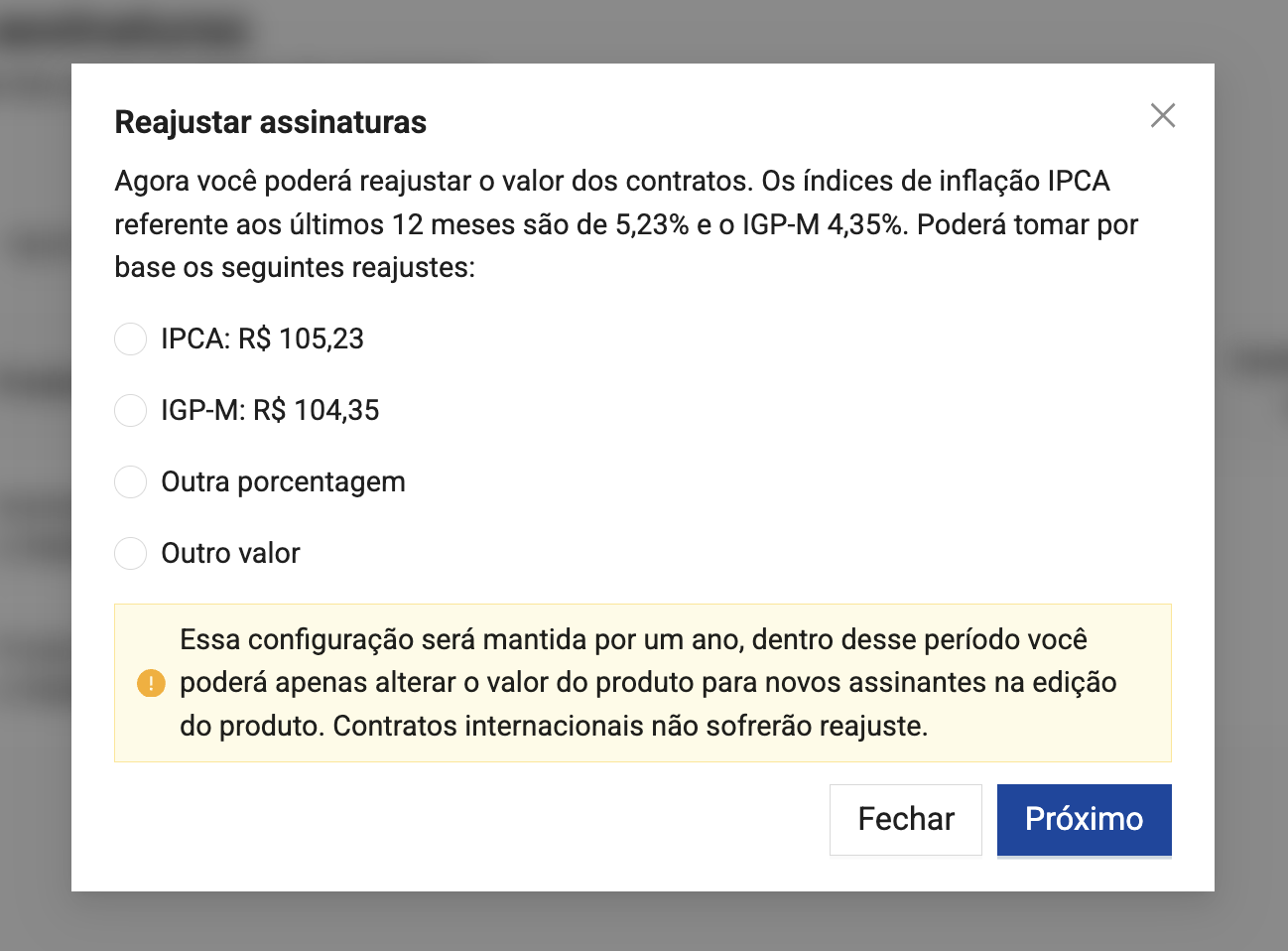Screen dimensions: 1288x951
Task: Click the 5,23% figure in the description
Action: click(652, 225)
